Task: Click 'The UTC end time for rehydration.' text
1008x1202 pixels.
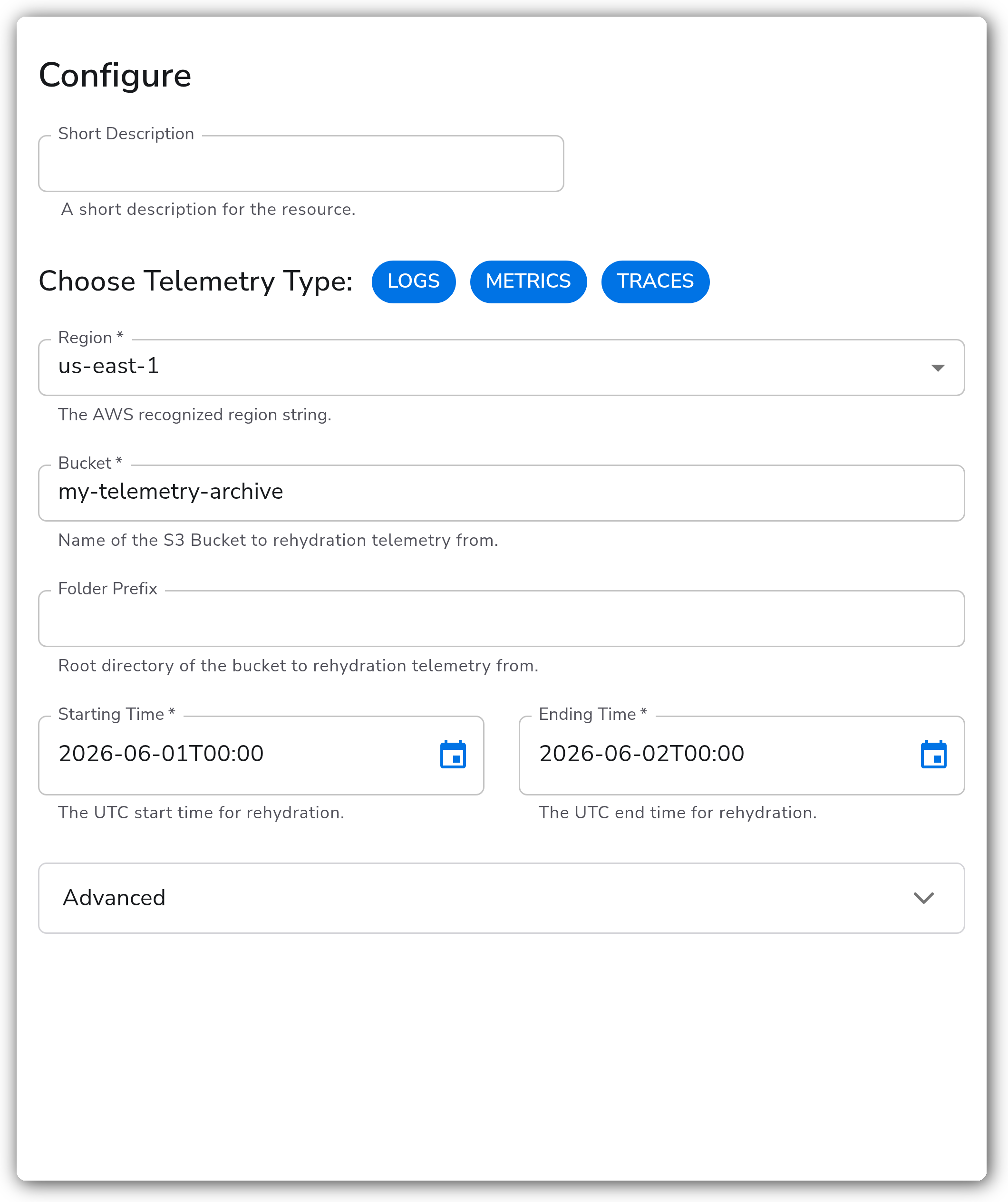Action: point(678,813)
